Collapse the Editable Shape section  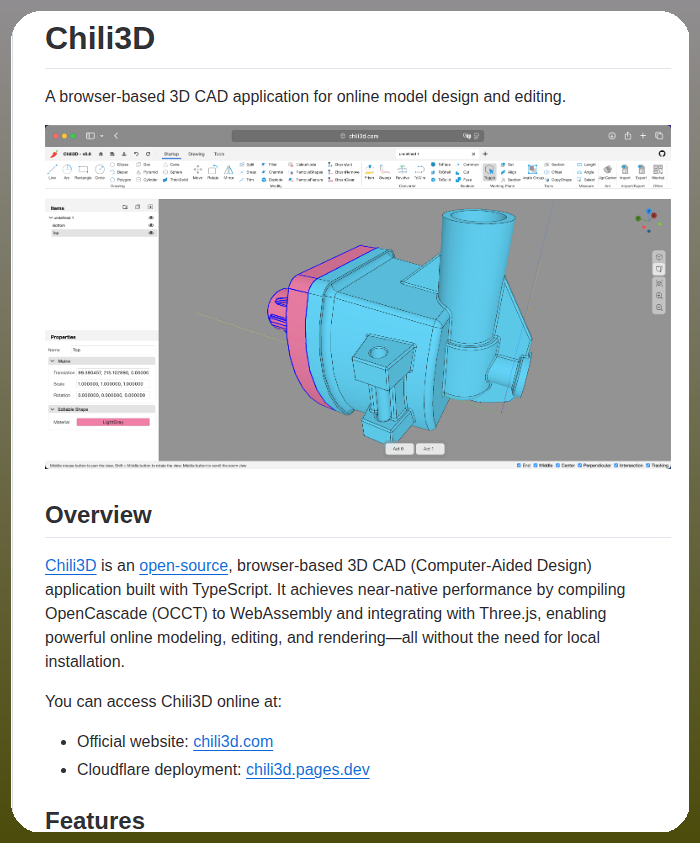53,409
